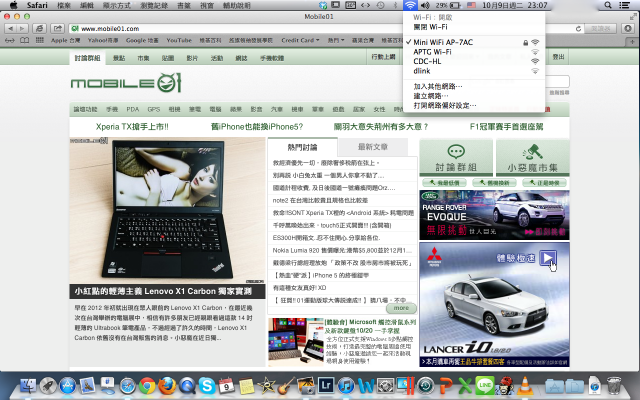
Task: Open Skype from the dock
Action: pyautogui.click(x=207, y=385)
